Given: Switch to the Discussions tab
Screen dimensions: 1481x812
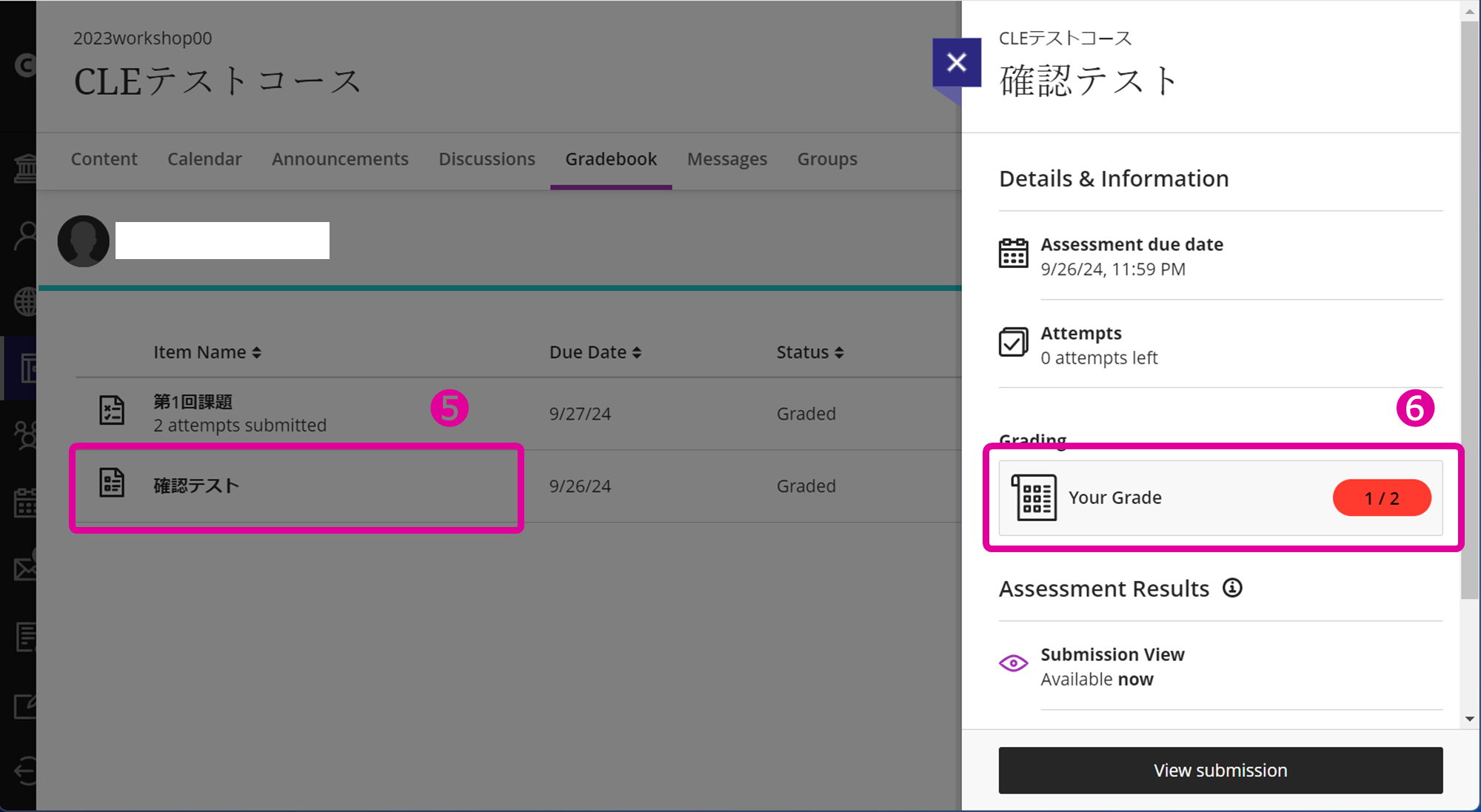Looking at the screenshot, I should click(x=487, y=158).
